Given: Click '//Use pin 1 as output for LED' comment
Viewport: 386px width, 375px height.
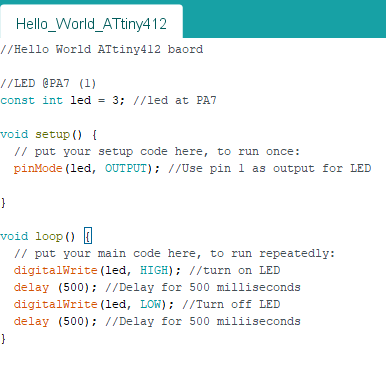Looking at the screenshot, I should 270,168.
